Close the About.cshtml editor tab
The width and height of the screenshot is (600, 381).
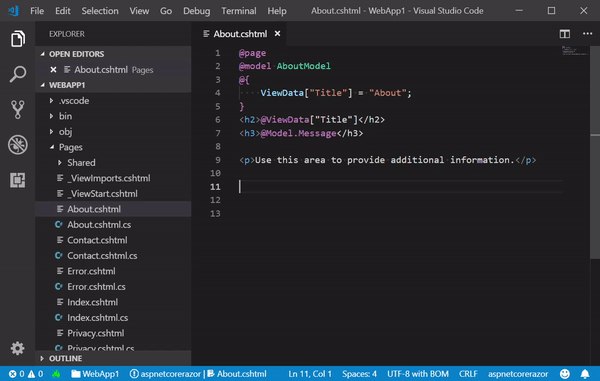pos(277,34)
